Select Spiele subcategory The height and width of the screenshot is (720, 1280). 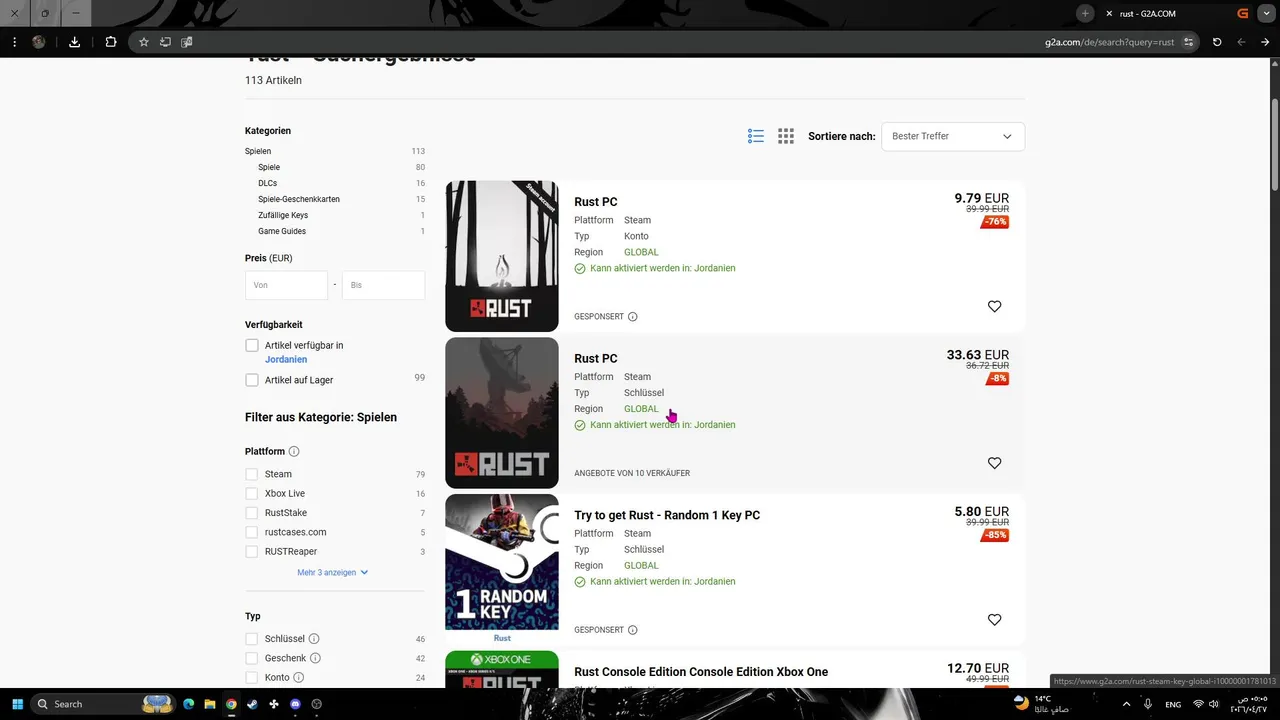point(269,167)
